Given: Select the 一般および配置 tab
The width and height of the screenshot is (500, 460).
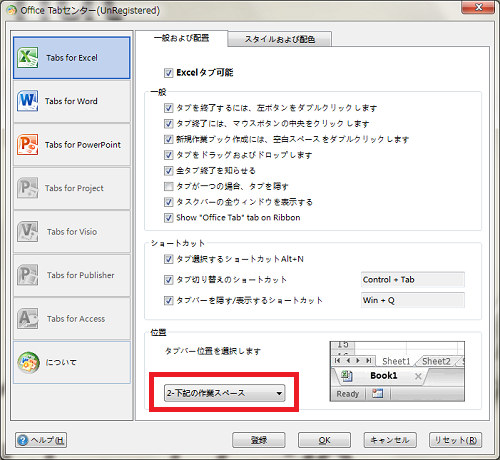Looking at the screenshot, I should pyautogui.click(x=182, y=38).
